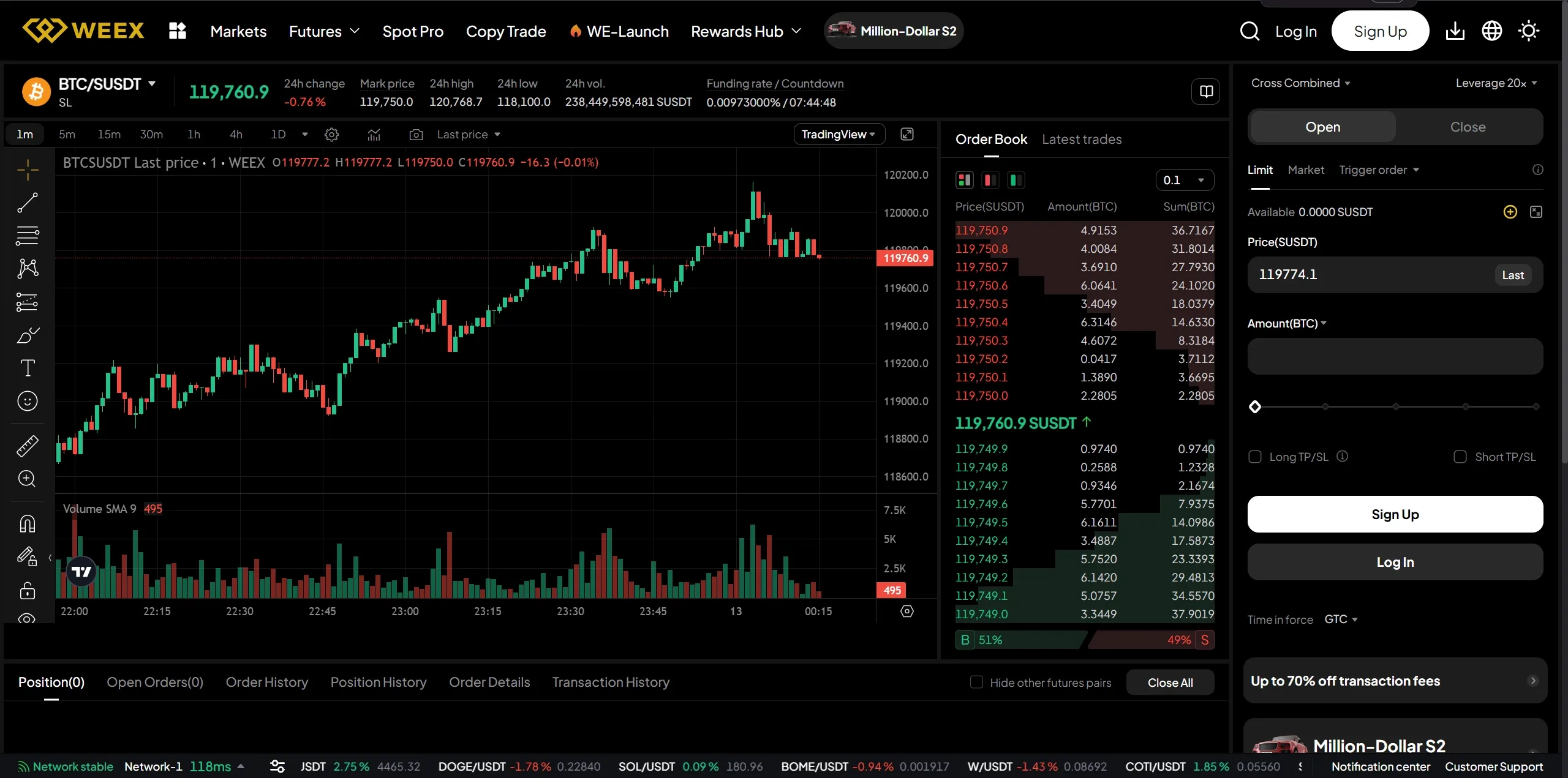Open the 0.1 price precision dropdown
This screenshot has height=778, width=1568.
point(1185,180)
